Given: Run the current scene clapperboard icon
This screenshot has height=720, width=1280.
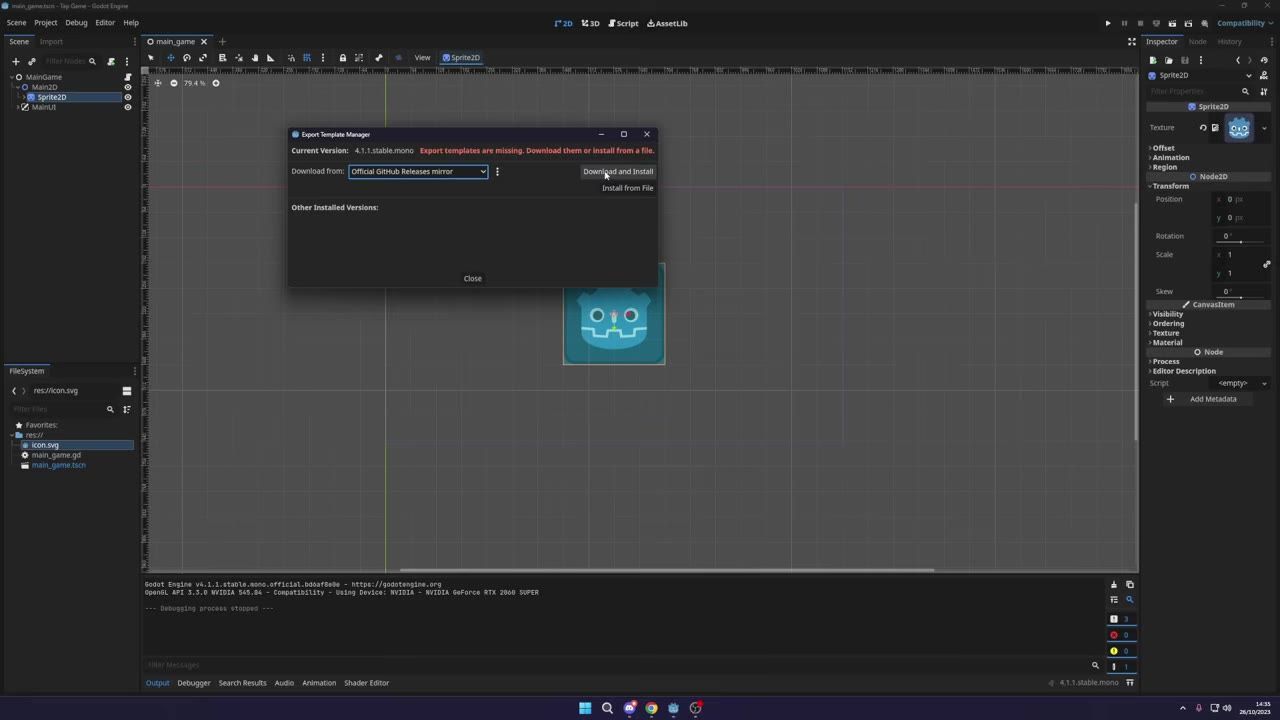Looking at the screenshot, I should pyautogui.click(x=1172, y=23).
